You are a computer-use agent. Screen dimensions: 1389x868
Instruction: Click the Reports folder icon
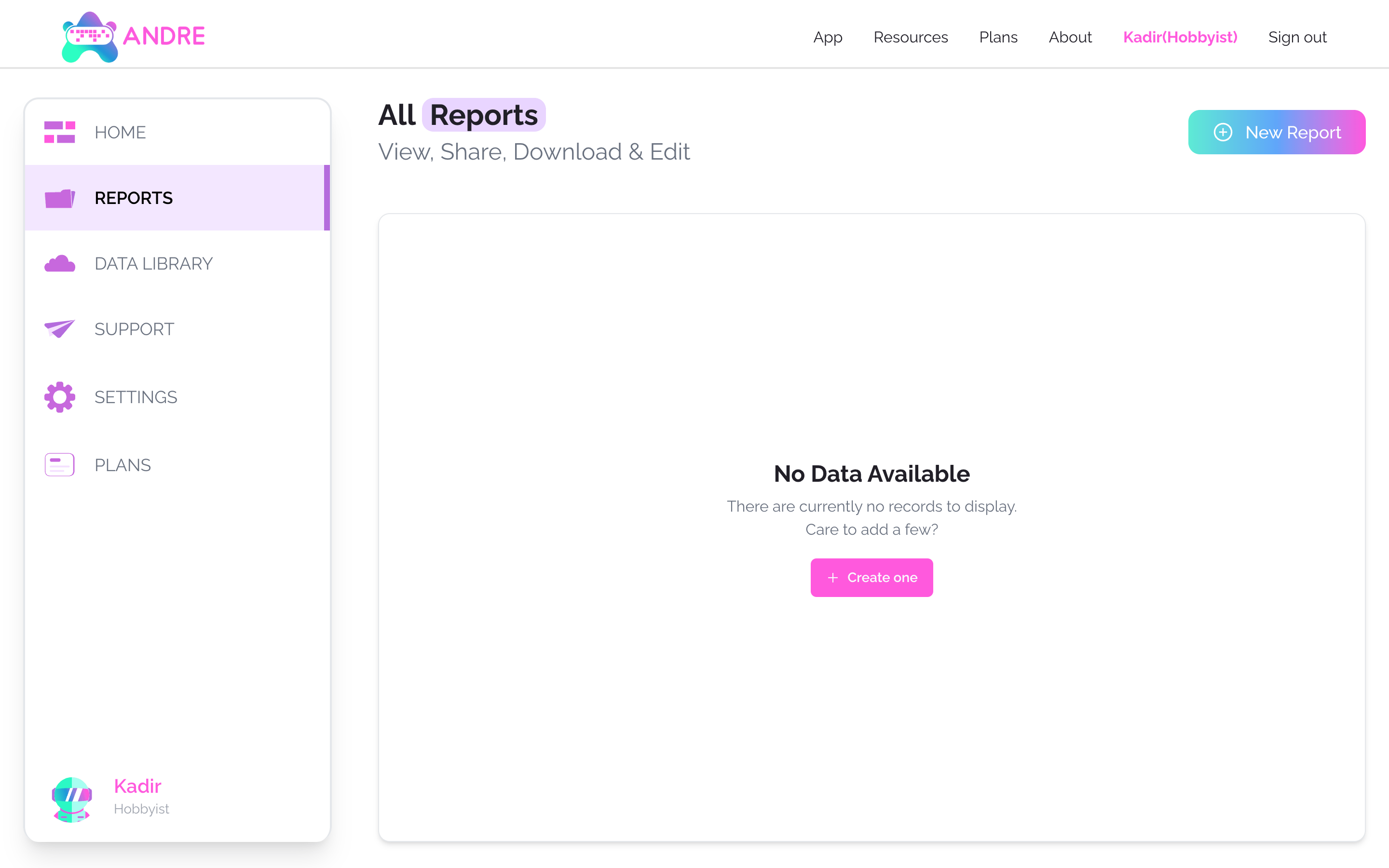[x=60, y=198]
